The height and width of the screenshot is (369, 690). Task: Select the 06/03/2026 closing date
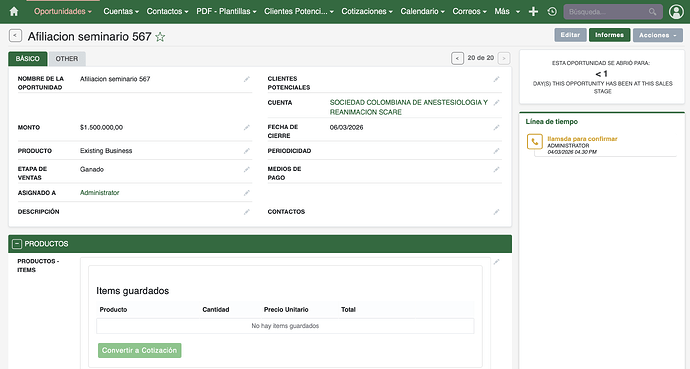tap(346, 128)
